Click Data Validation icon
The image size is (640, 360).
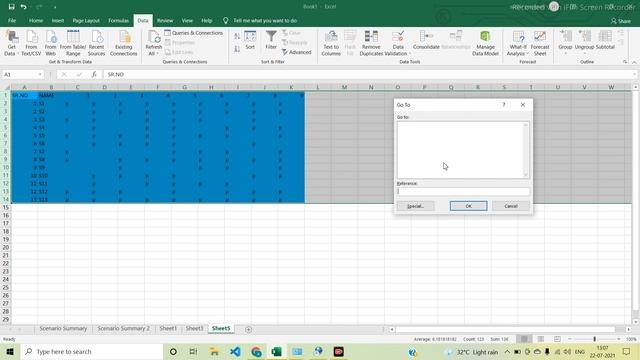click(x=398, y=43)
